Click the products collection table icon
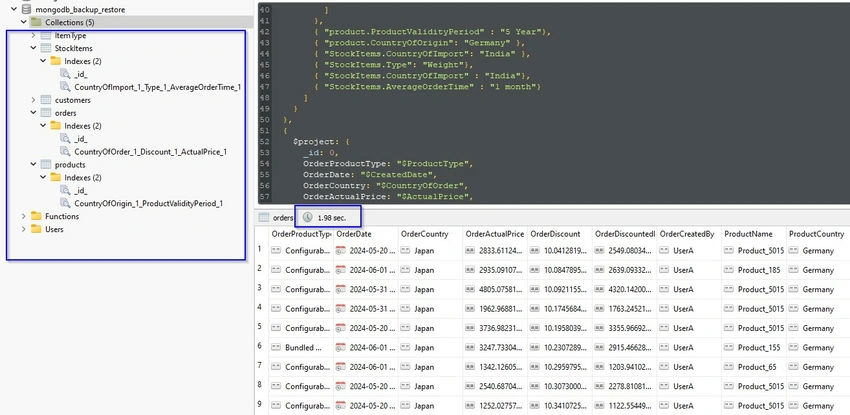Viewport: 850px width, 415px height. click(x=46, y=165)
